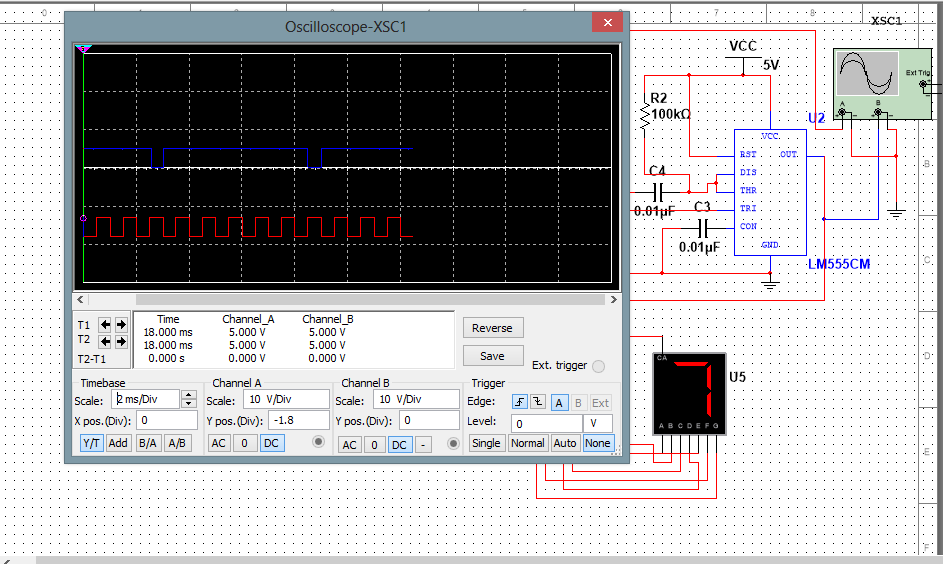Adjust Timebase scale spinner arrows
This screenshot has width=943, height=564.
coord(189,399)
